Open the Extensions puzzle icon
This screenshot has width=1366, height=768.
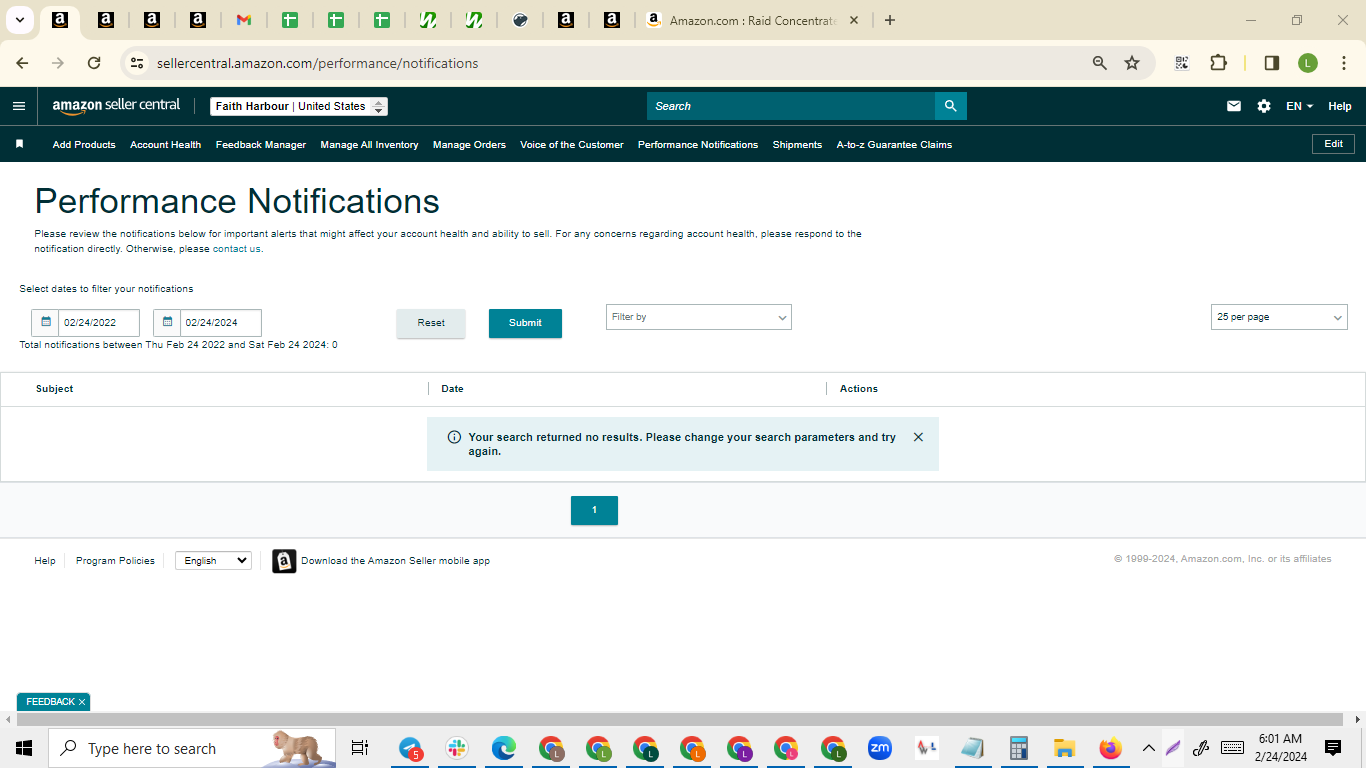pyautogui.click(x=1218, y=63)
